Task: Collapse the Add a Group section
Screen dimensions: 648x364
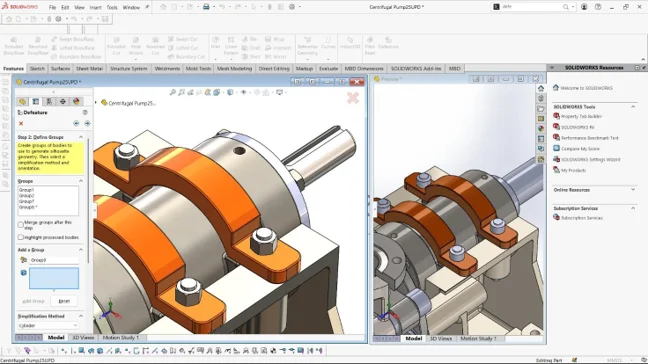Action: pos(81,250)
